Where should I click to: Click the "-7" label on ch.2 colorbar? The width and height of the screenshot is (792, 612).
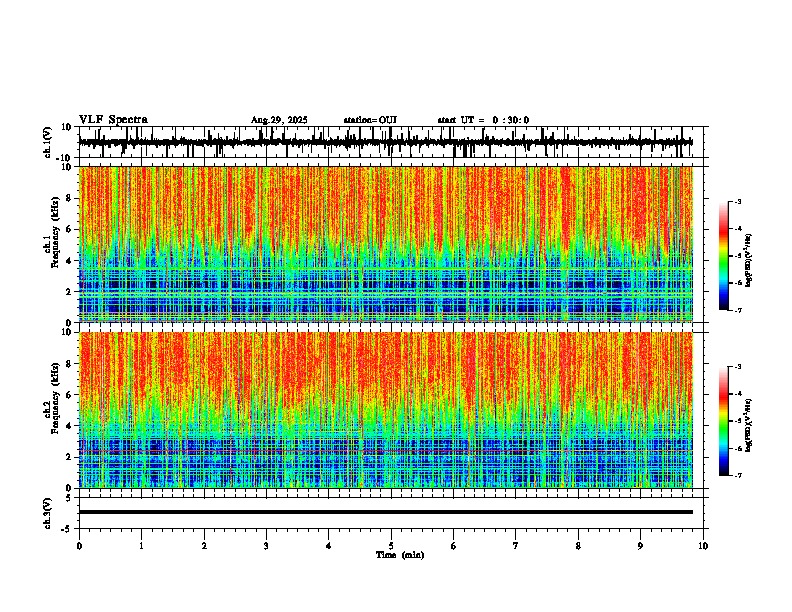coord(738,475)
